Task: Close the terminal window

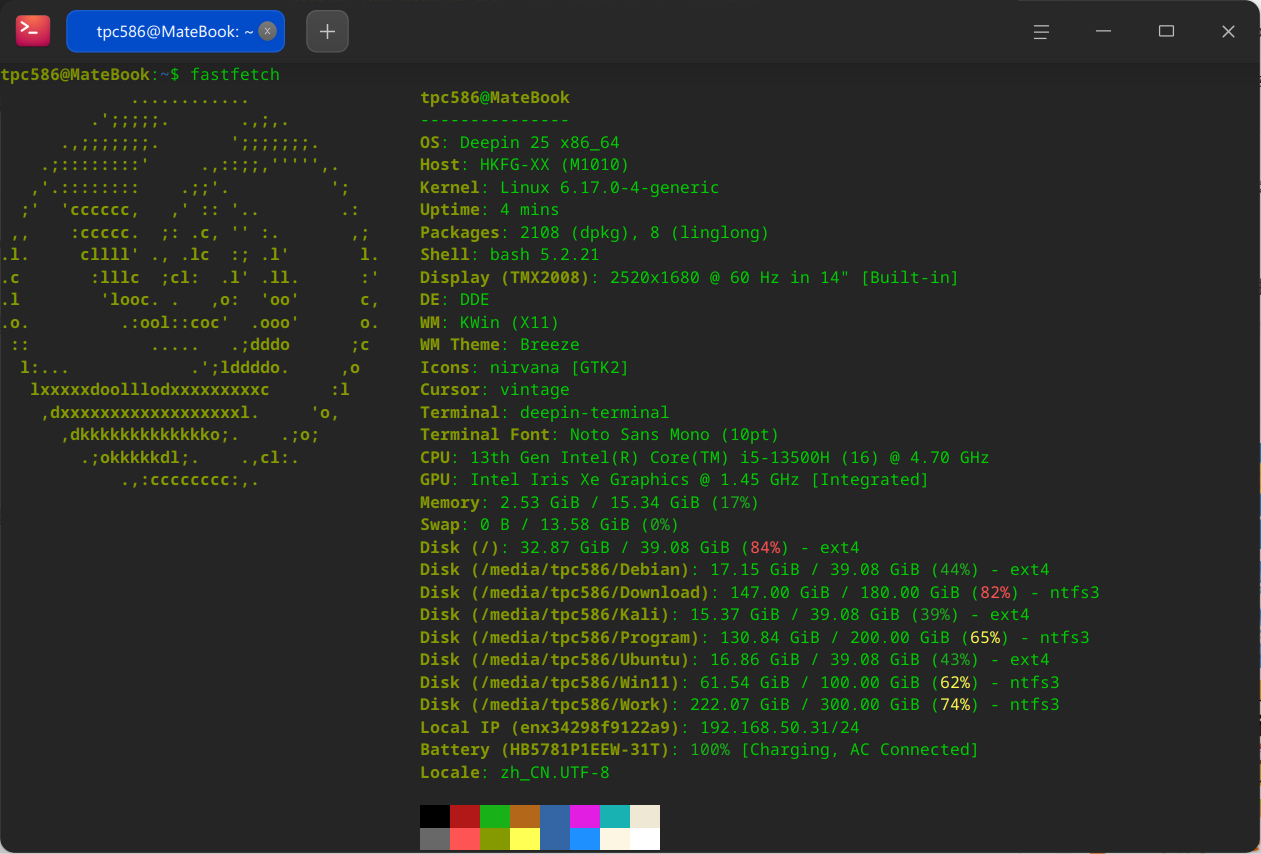Action: point(1229,32)
